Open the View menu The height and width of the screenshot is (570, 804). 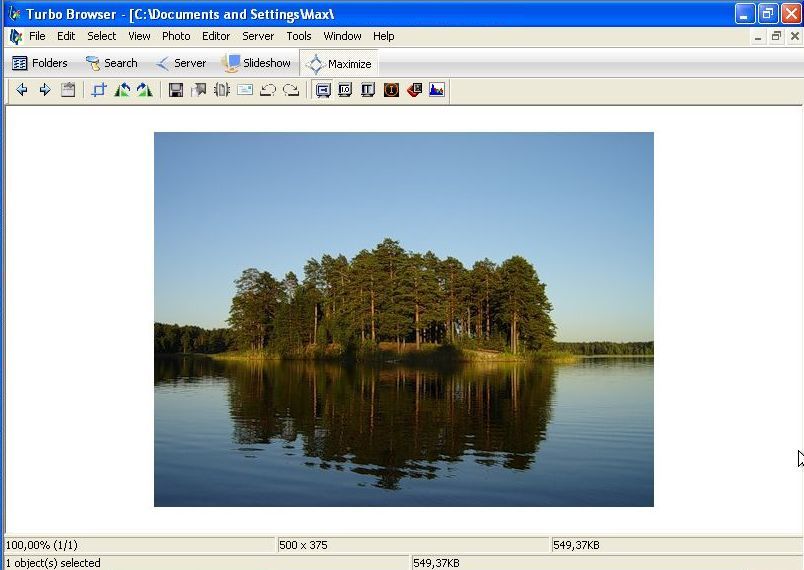point(139,36)
